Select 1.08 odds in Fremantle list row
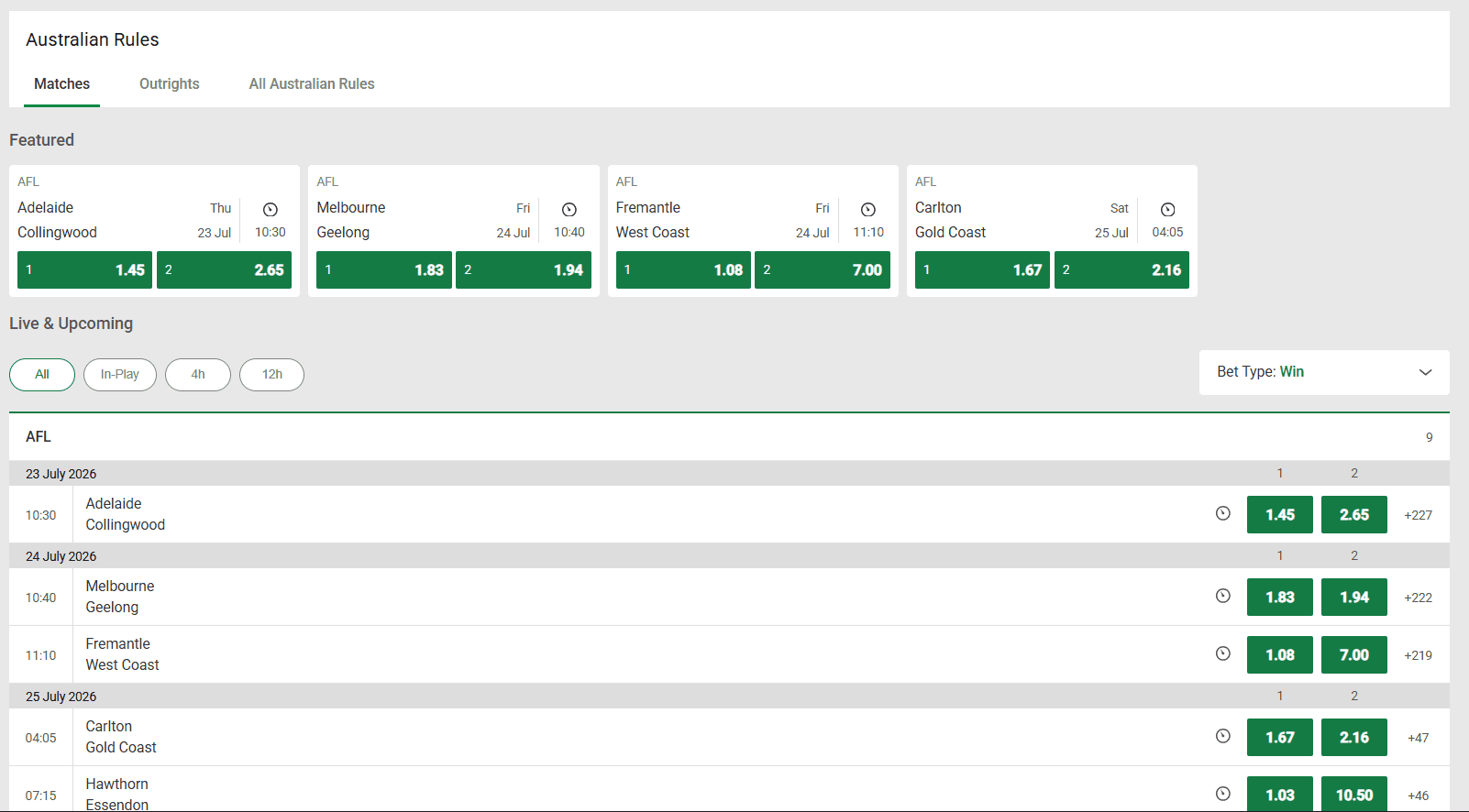 point(1280,655)
